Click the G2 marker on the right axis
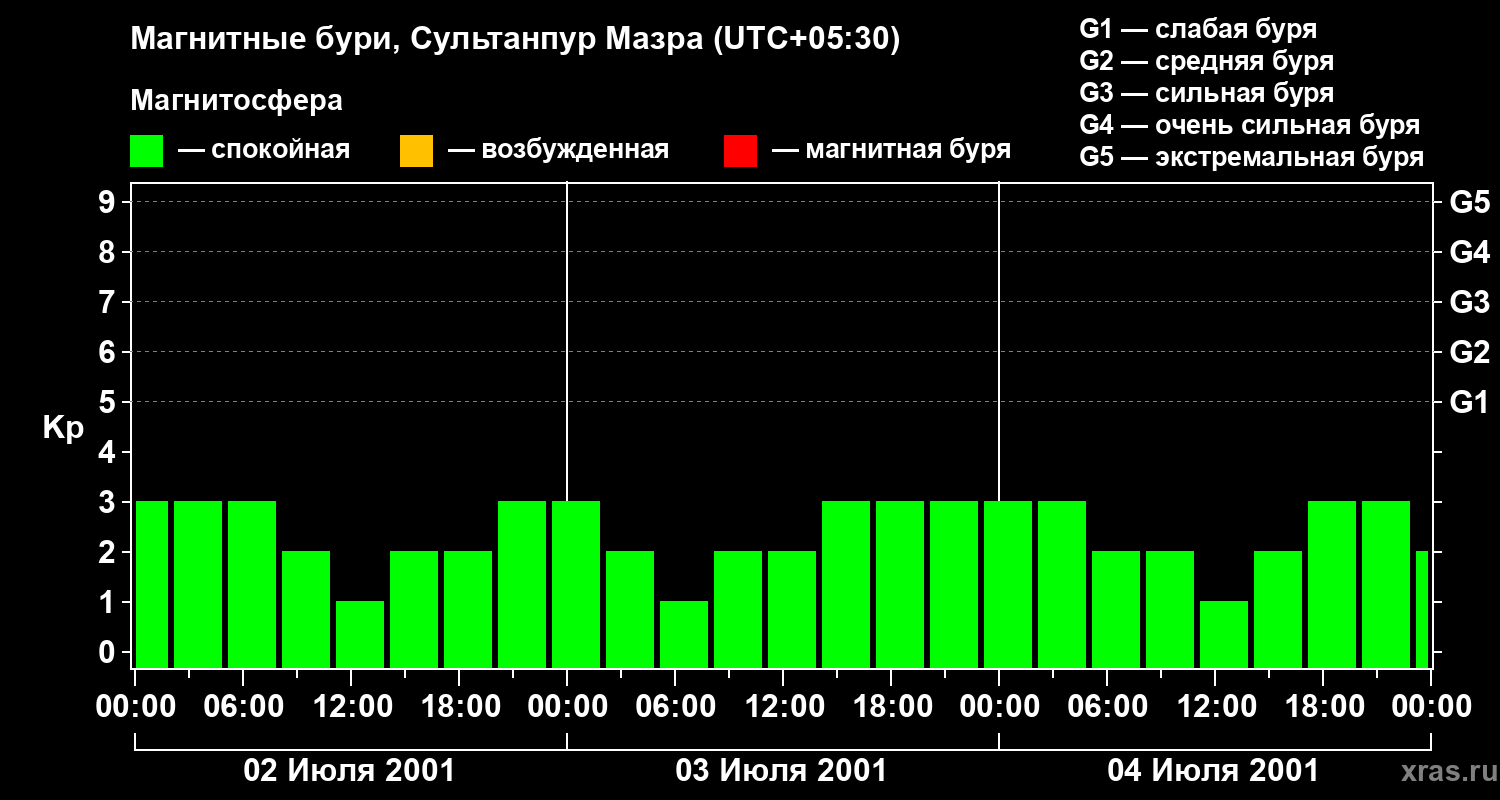Viewport: 1500px width, 800px height. [1469, 352]
